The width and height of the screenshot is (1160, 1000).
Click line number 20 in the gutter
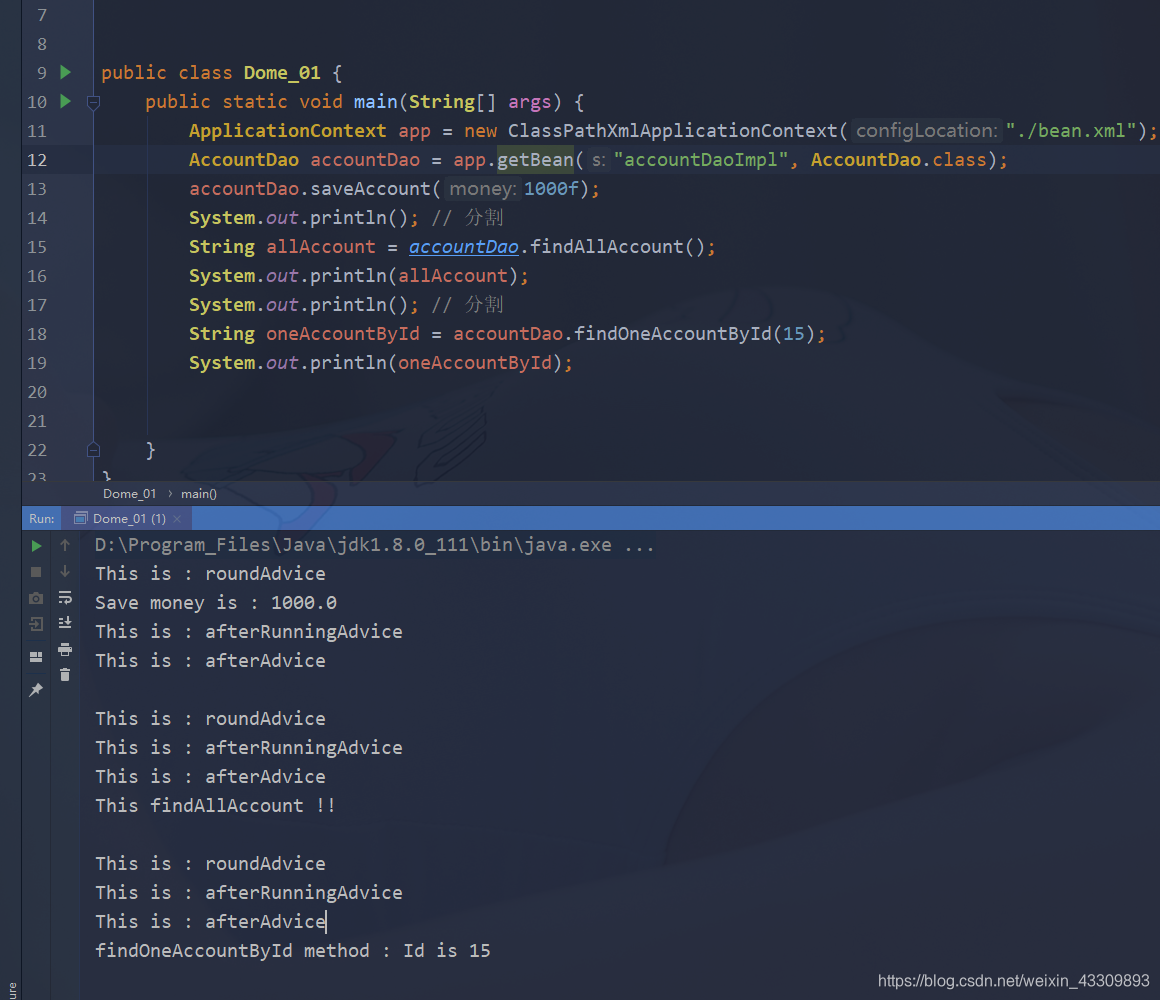(x=37, y=392)
